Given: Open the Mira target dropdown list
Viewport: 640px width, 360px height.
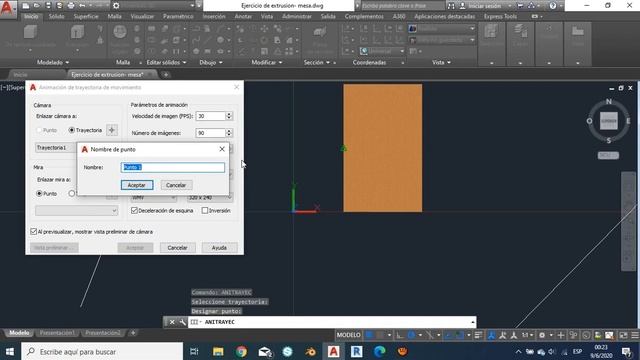Looking at the screenshot, I should tap(76, 211).
